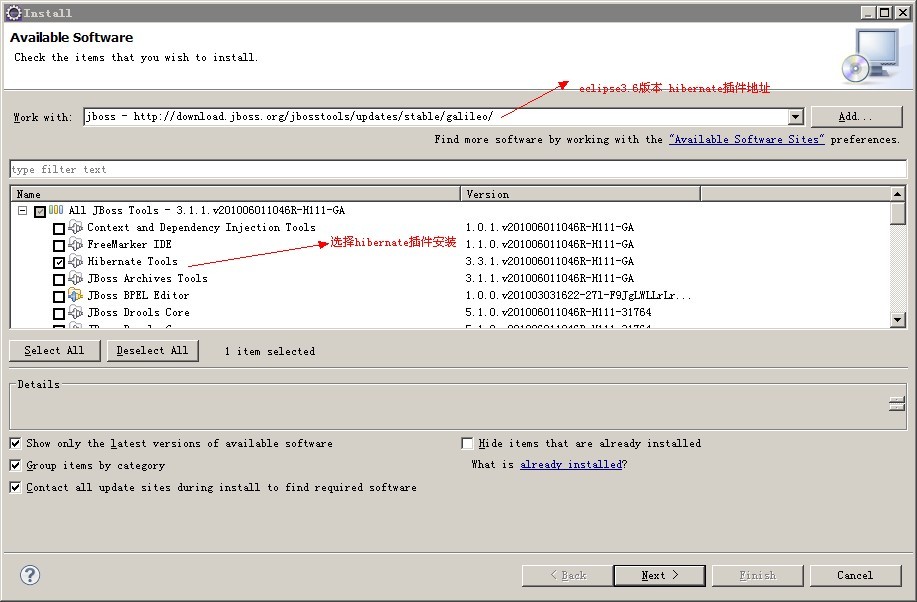Image resolution: width=917 pixels, height=602 pixels.
Task: Click the Hibernate Tools plugin icon
Action: pos(75,261)
